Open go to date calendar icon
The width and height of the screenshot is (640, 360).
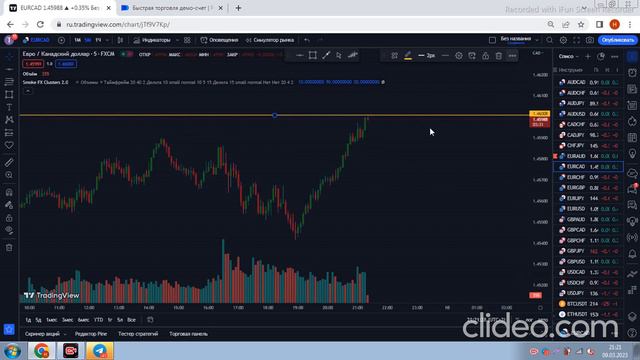[x=150, y=320]
